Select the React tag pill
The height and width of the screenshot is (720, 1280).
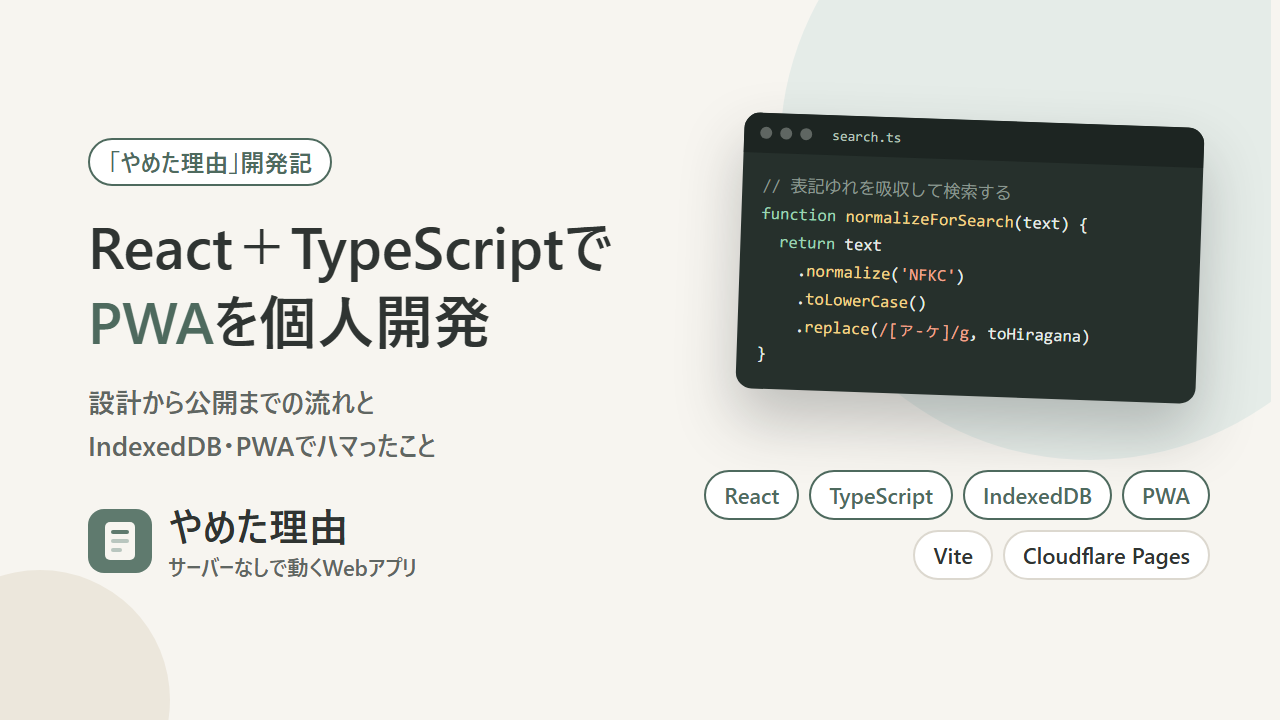[752, 495]
